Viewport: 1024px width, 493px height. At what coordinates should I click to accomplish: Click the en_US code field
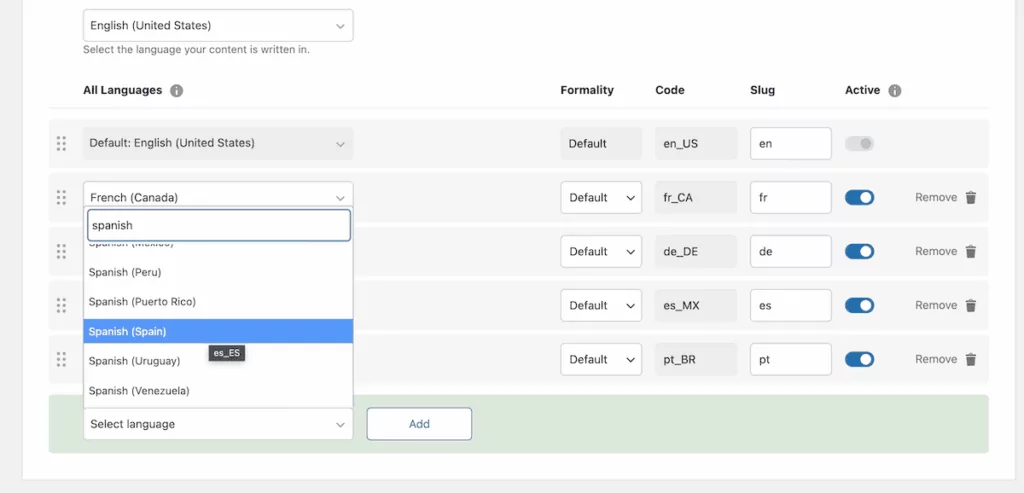coord(696,144)
